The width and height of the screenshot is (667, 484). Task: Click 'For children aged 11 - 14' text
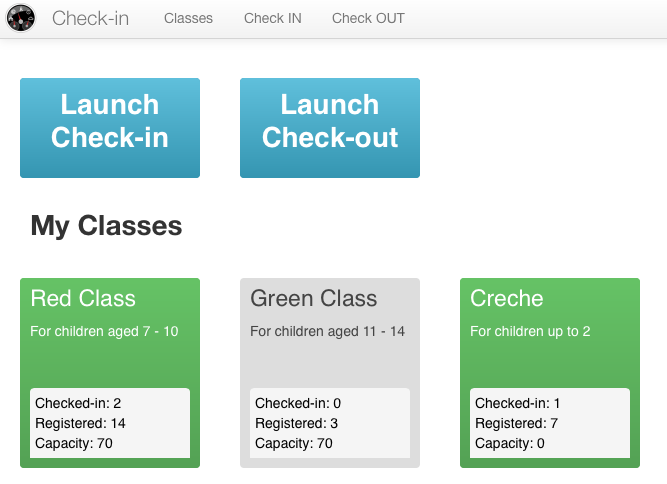328,331
